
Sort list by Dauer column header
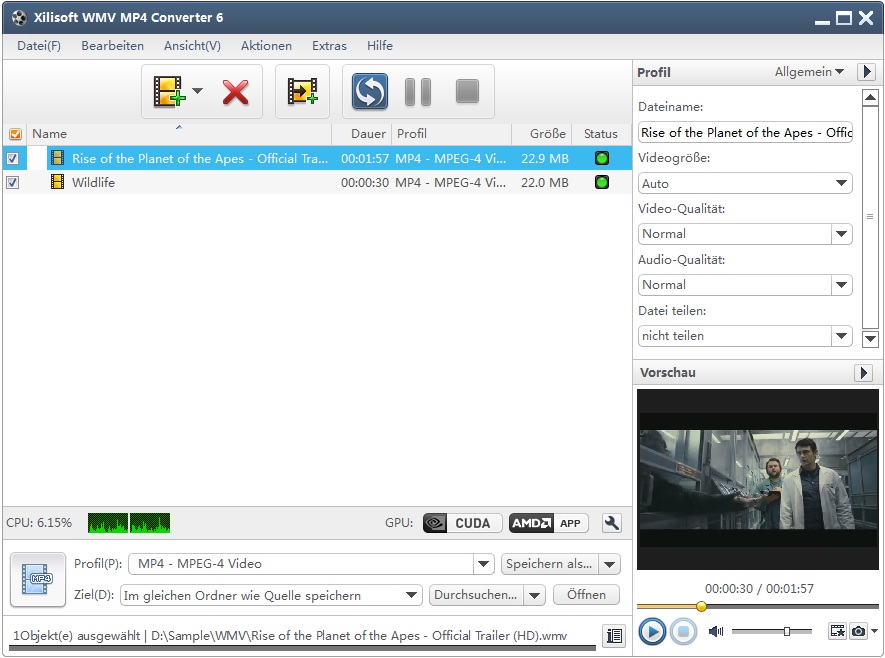coord(362,134)
